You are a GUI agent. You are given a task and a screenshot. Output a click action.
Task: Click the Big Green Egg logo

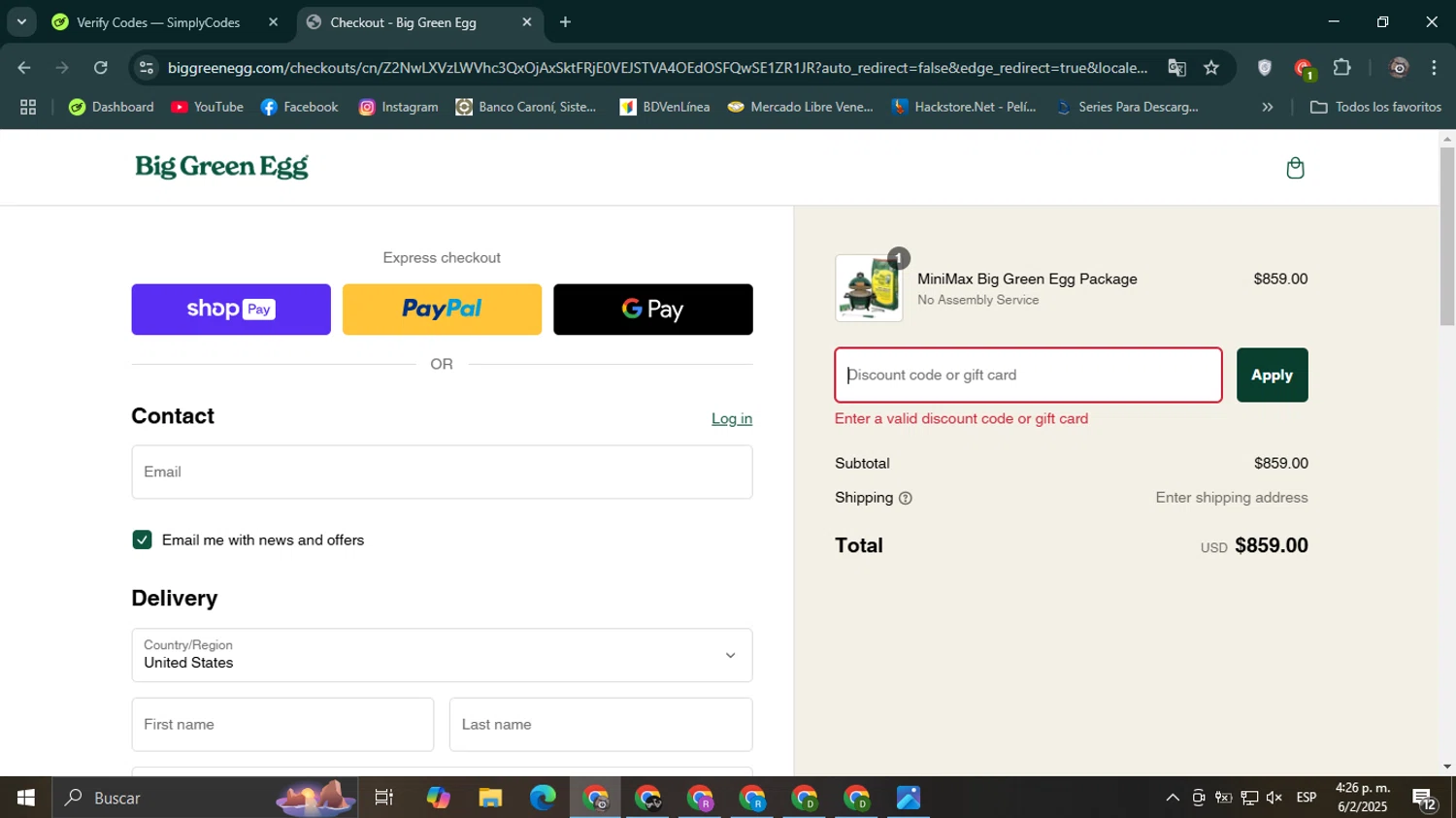[221, 167]
